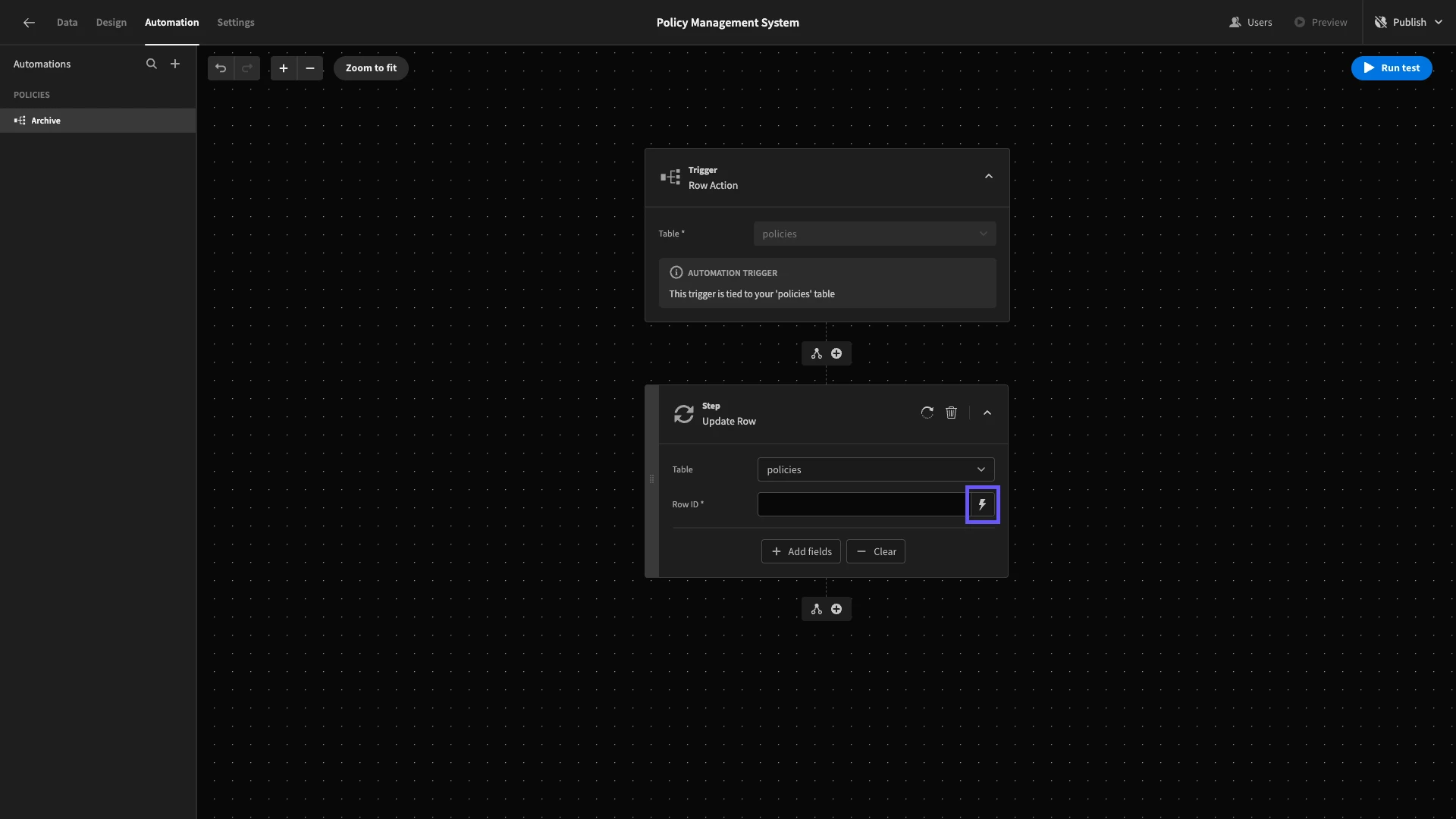Go back using the left arrow
The height and width of the screenshot is (819, 1456).
(x=29, y=23)
